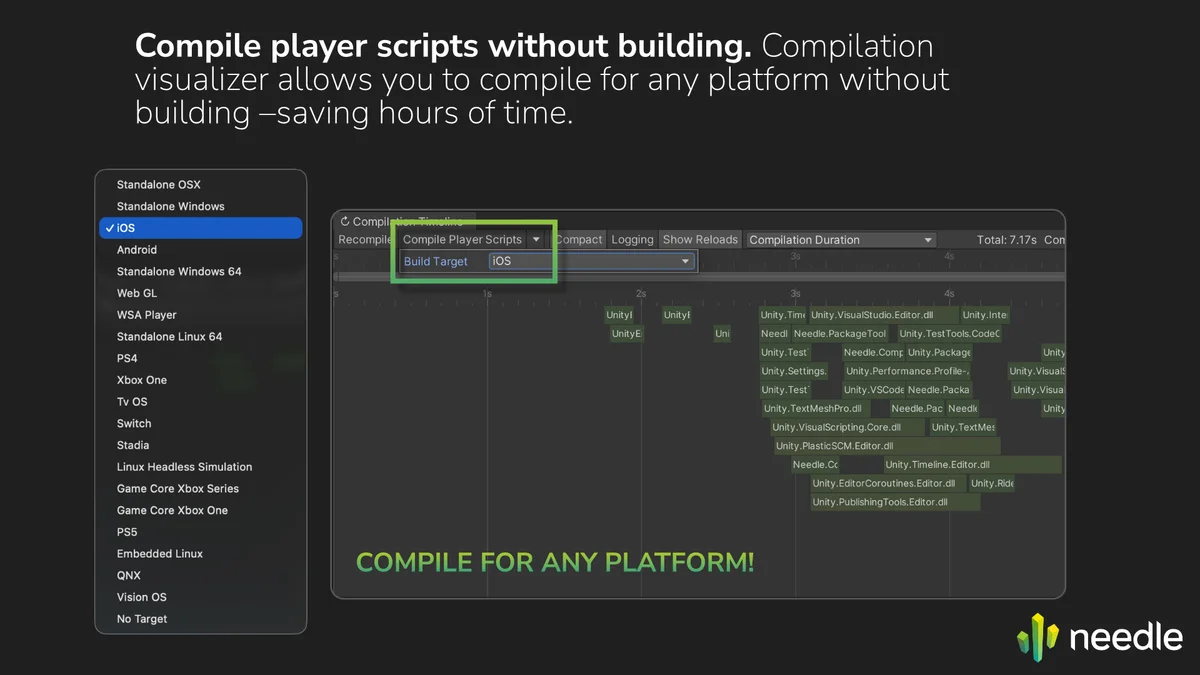Select Android from the platform list
The width and height of the screenshot is (1200, 675).
tap(137, 250)
